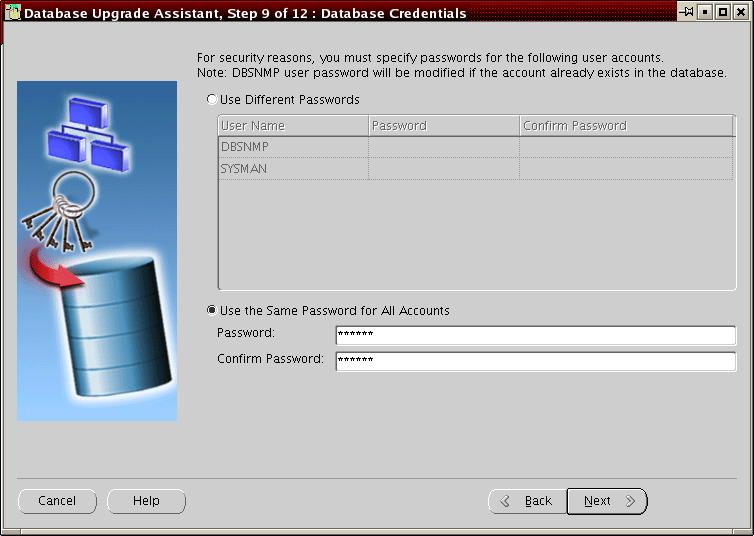
Task: Click the blue network blocks graphic
Action: (x=86, y=135)
